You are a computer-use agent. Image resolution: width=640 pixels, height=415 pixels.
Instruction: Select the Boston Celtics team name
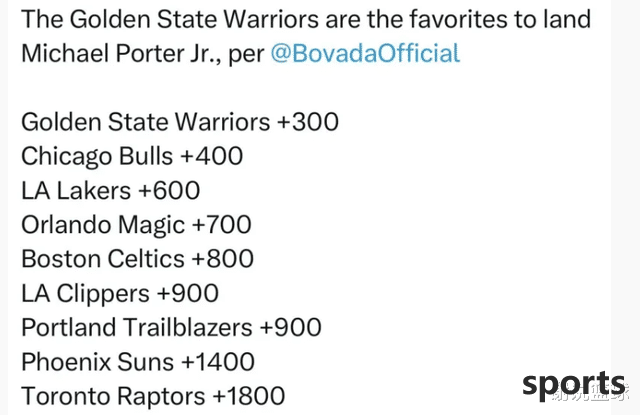tap(103, 259)
